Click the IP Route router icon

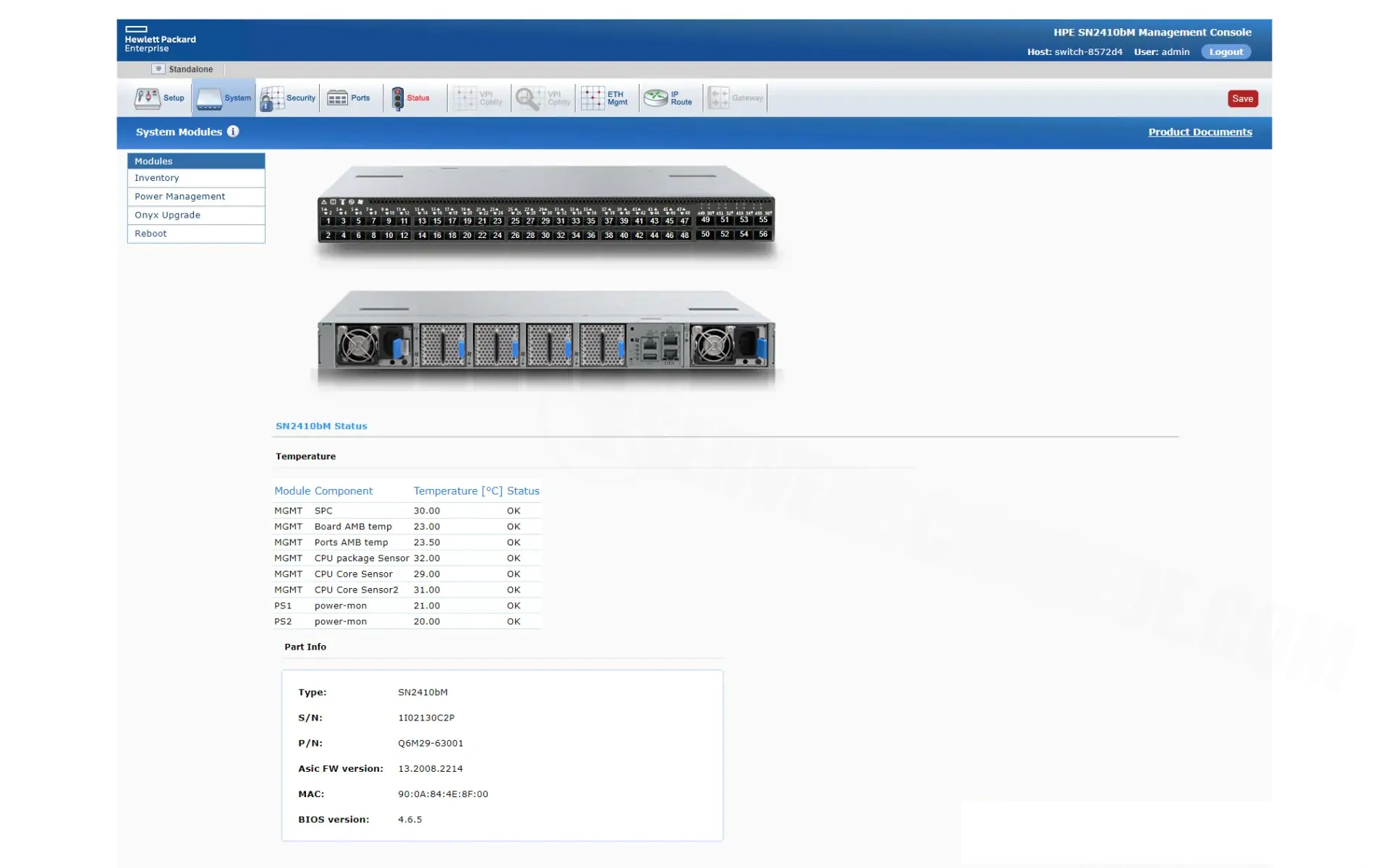[656, 98]
